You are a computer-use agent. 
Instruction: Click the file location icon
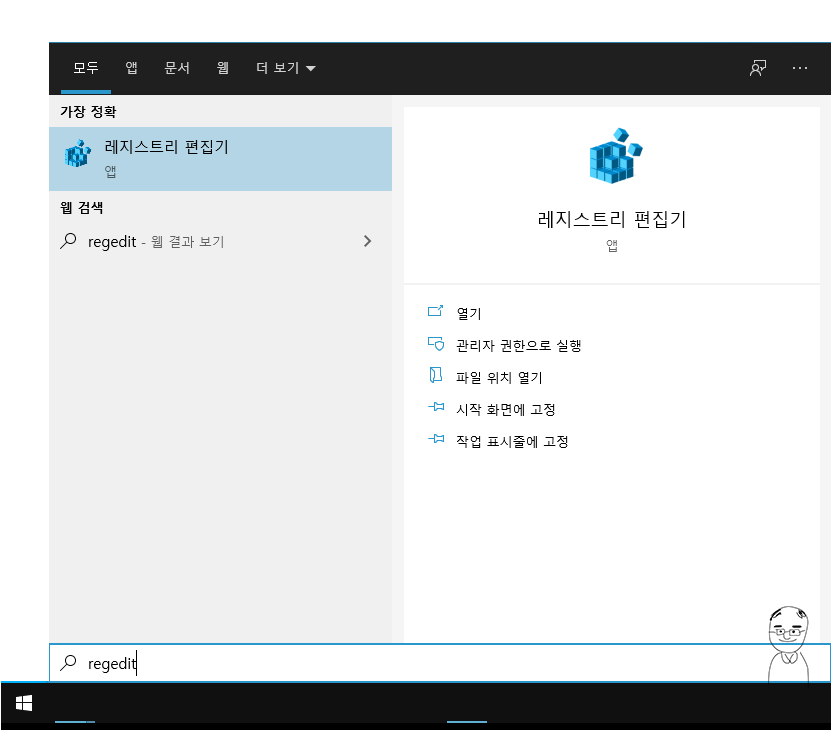(436, 375)
